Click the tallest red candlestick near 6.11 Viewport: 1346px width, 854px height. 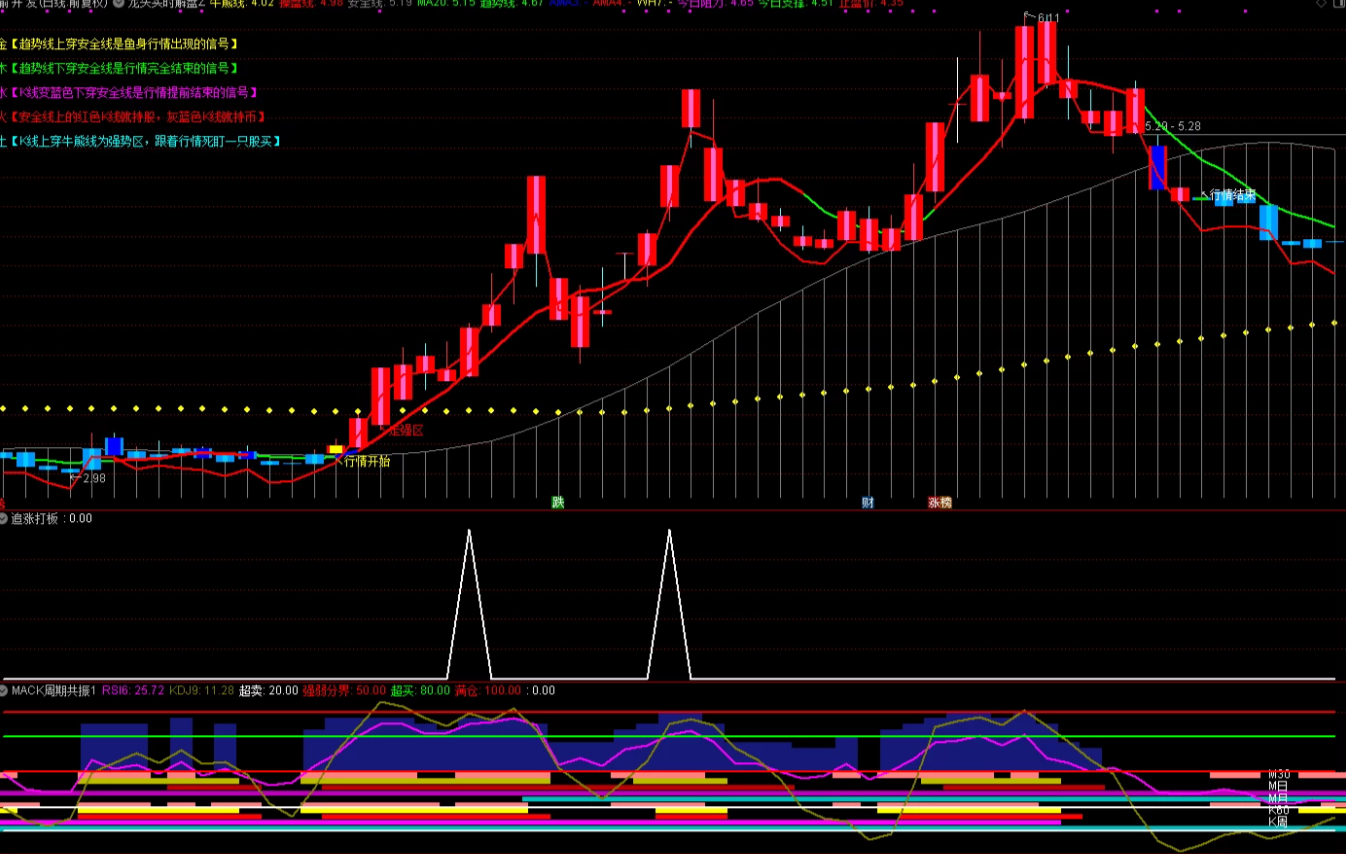[x=1024, y=71]
